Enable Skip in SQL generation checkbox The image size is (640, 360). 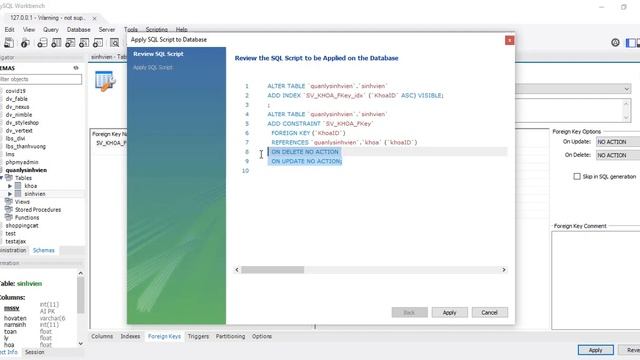[x=577, y=176]
